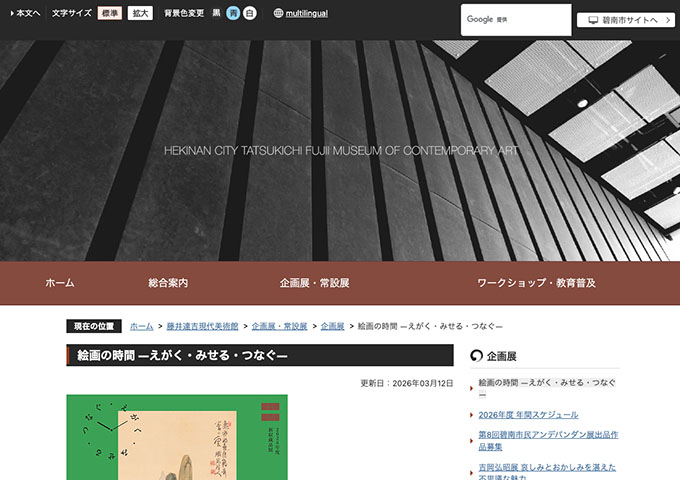
Task: Click the 現在の位置 label
Action: point(94,326)
